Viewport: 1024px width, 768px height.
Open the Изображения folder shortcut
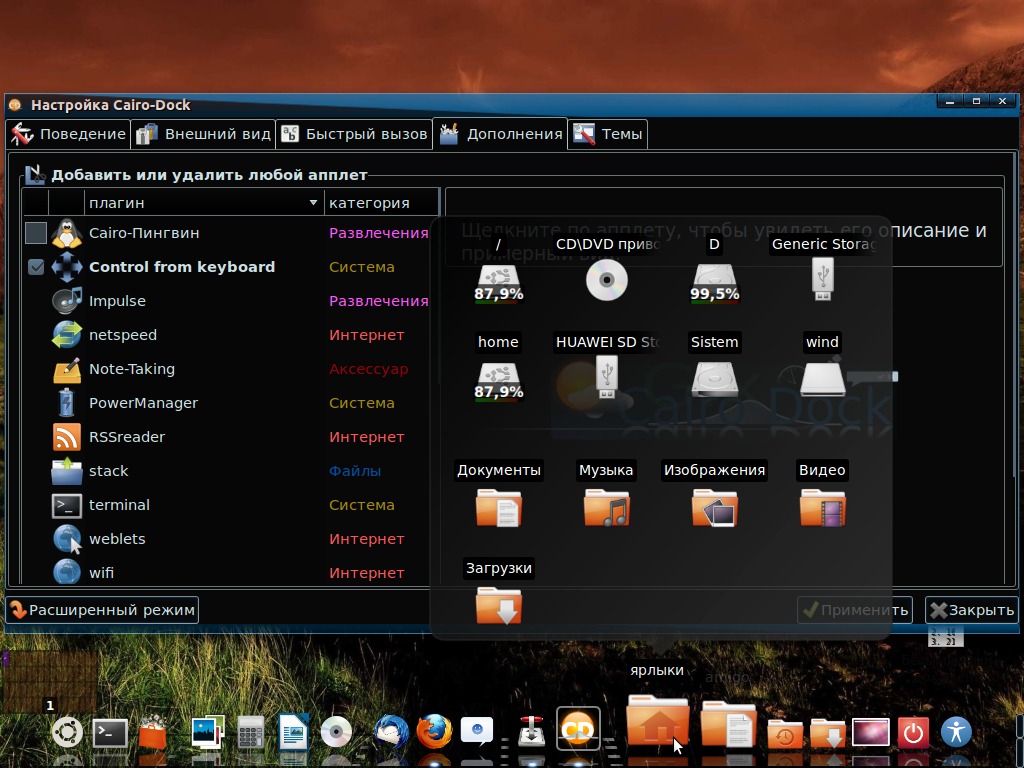tap(714, 507)
